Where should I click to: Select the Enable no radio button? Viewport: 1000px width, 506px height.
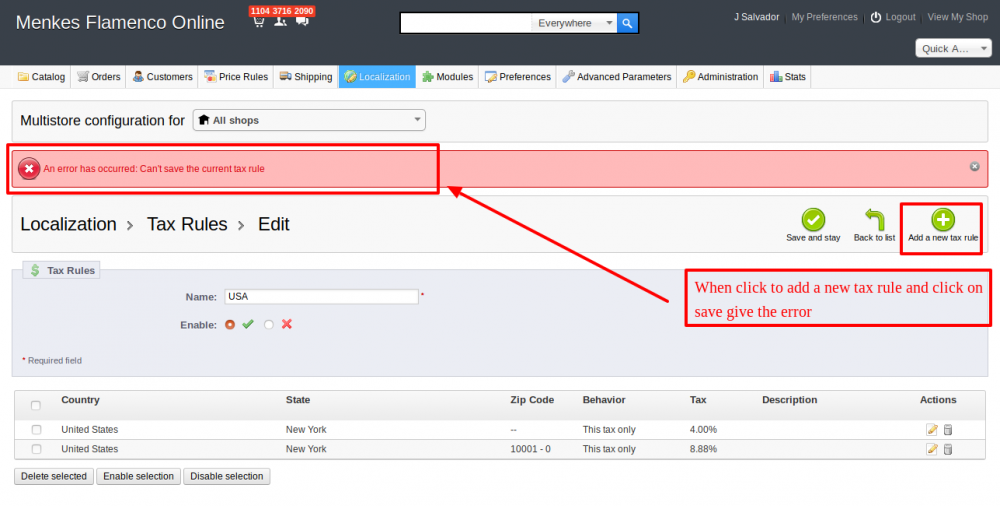coord(268,324)
